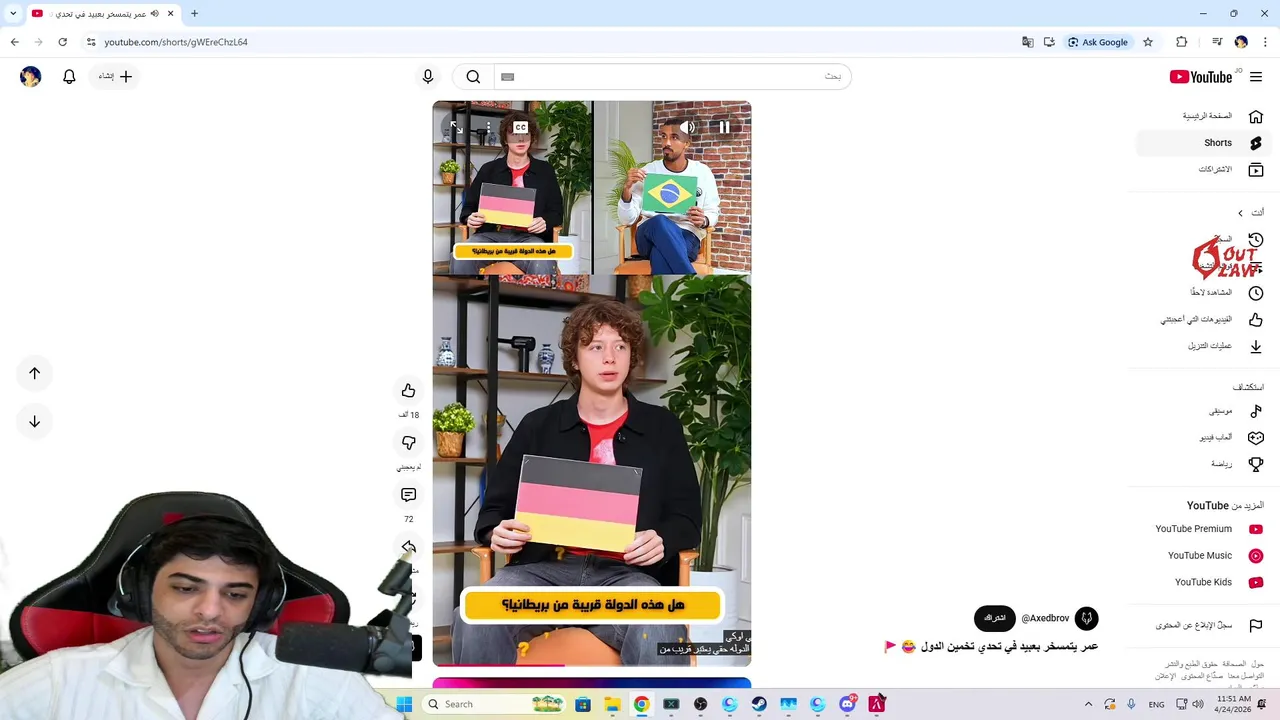Open Chrome profile avatar
Viewport: 1280px width, 720px height.
pos(1241,42)
